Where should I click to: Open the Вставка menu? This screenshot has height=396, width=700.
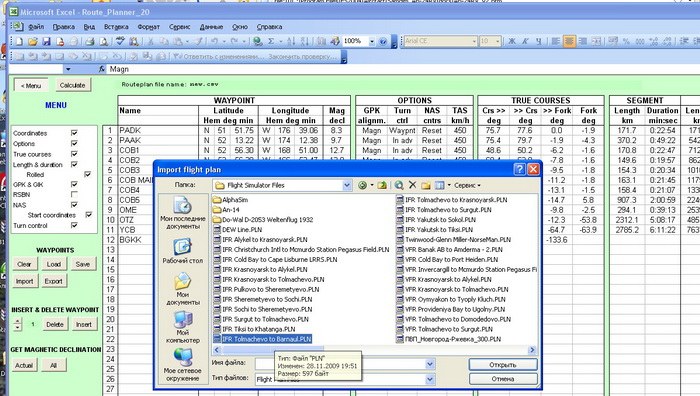point(116,27)
